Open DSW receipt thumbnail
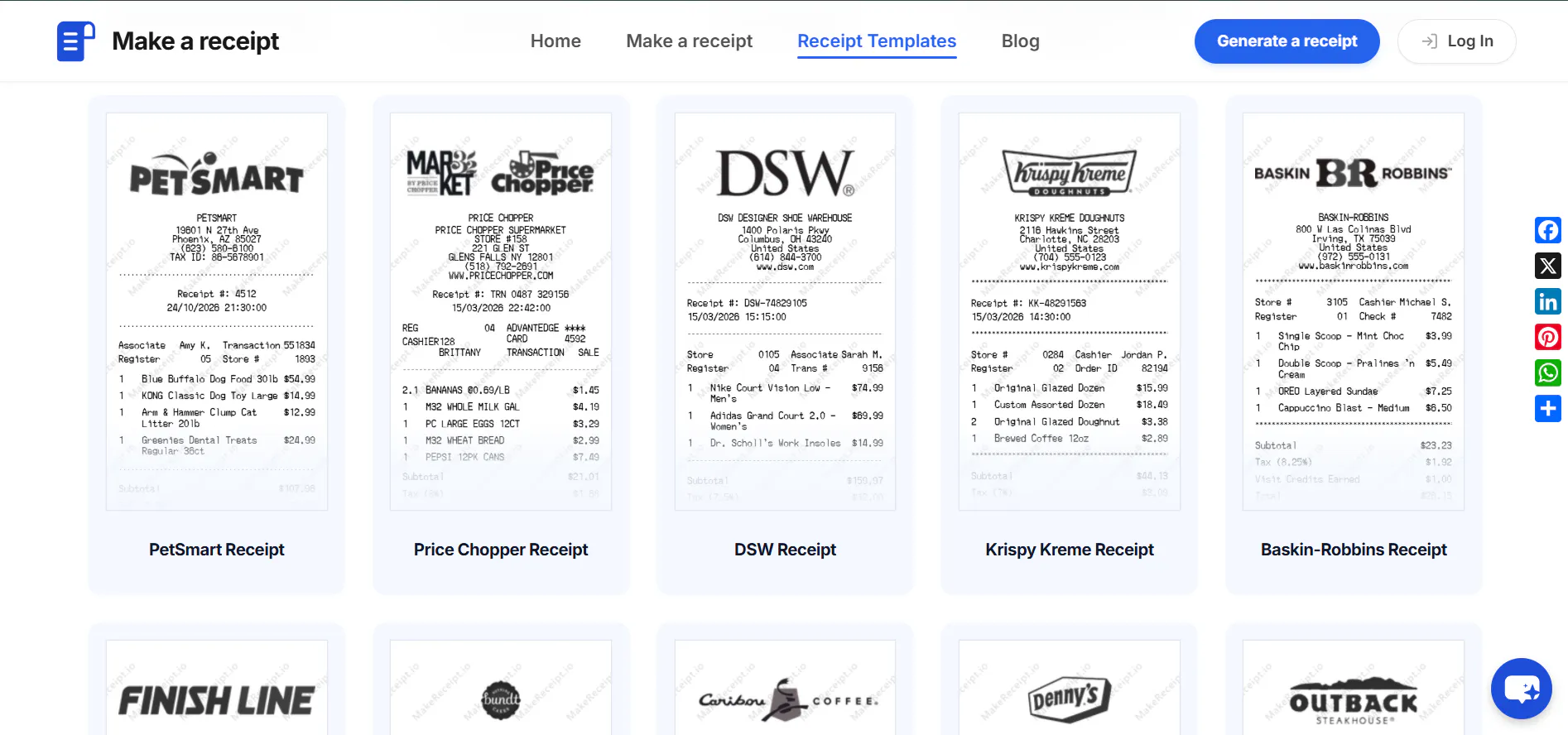The image size is (1568, 735). [x=785, y=311]
